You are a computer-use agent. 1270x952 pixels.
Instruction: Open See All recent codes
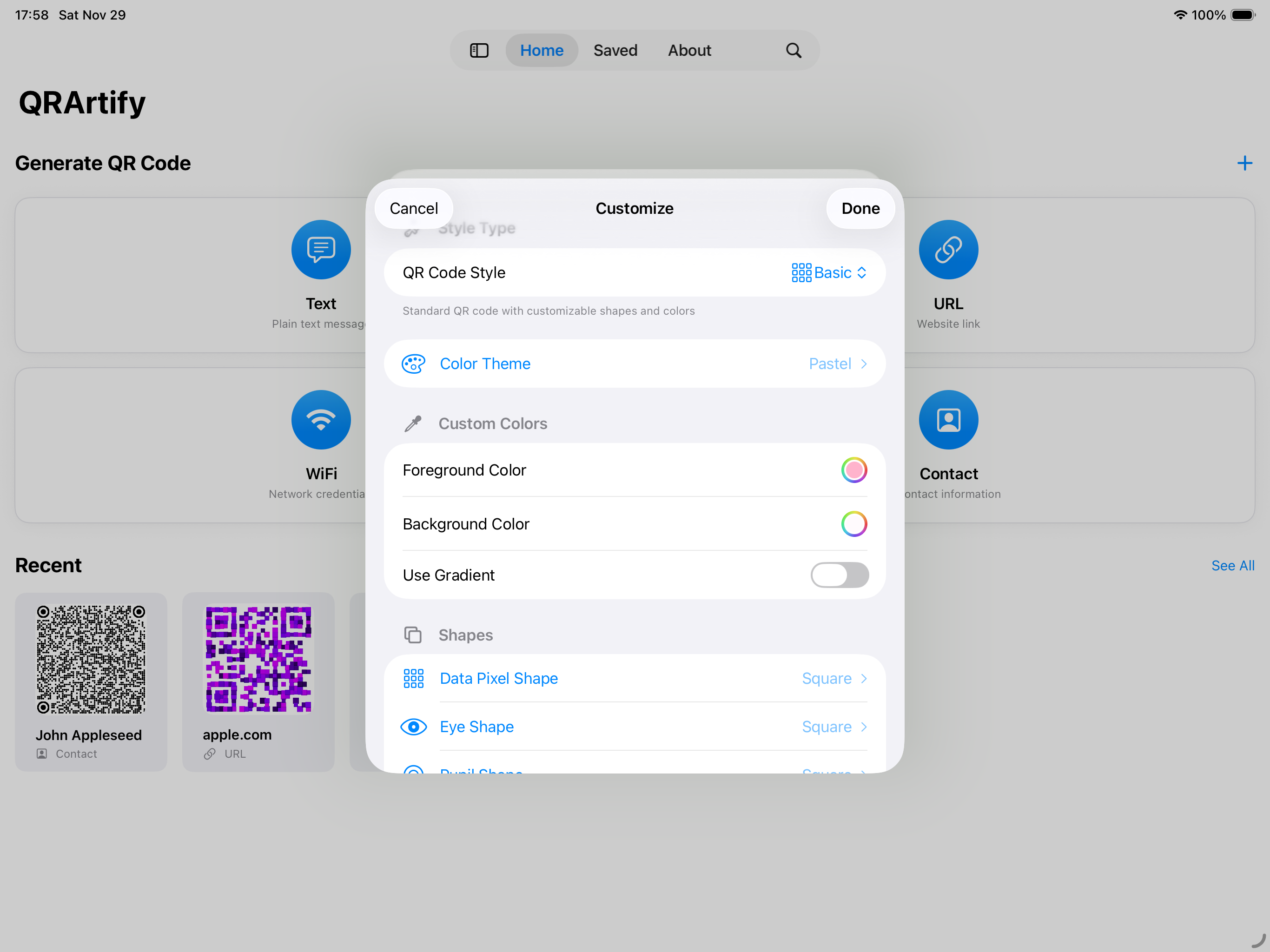(1232, 566)
